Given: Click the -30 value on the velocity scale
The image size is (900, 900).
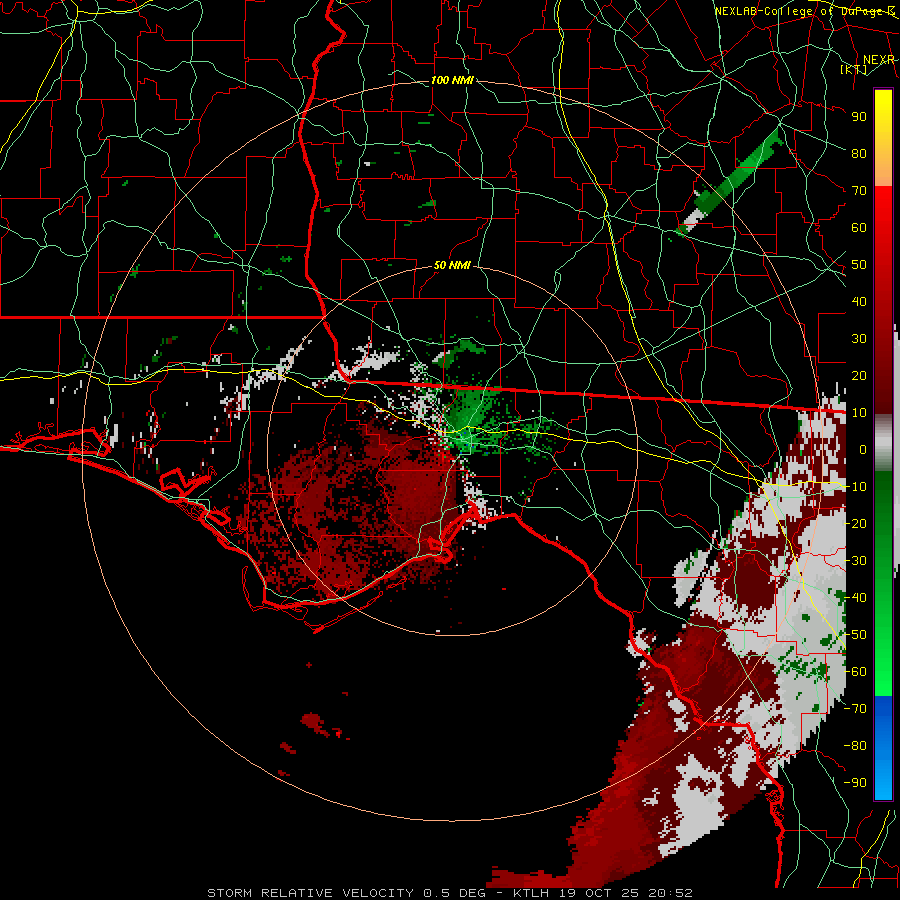Looking at the screenshot, I should pos(855,561).
